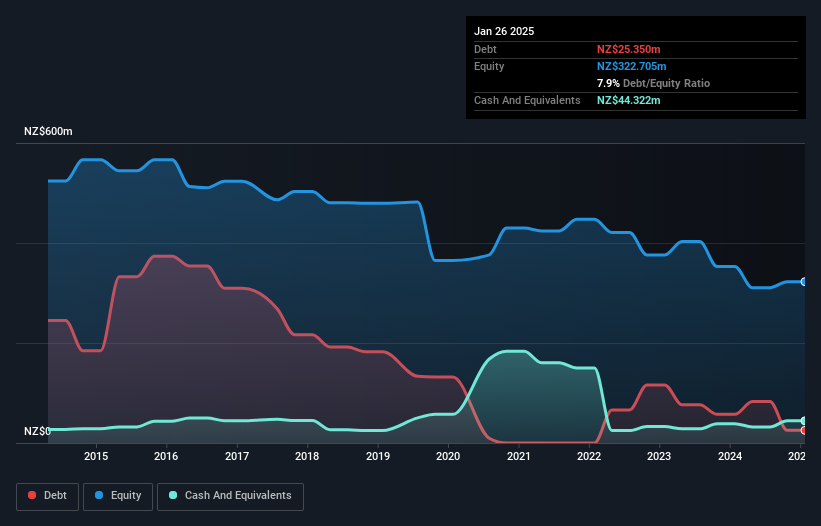Screen dimensions: 821x526
Task: Click the NZ$0 y-axis label
Action: [x=36, y=432]
